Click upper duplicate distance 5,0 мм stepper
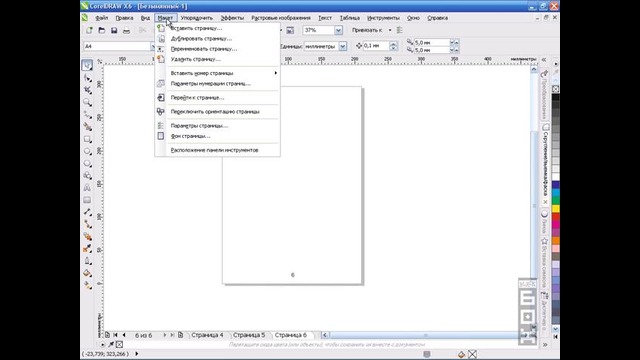 454,42
